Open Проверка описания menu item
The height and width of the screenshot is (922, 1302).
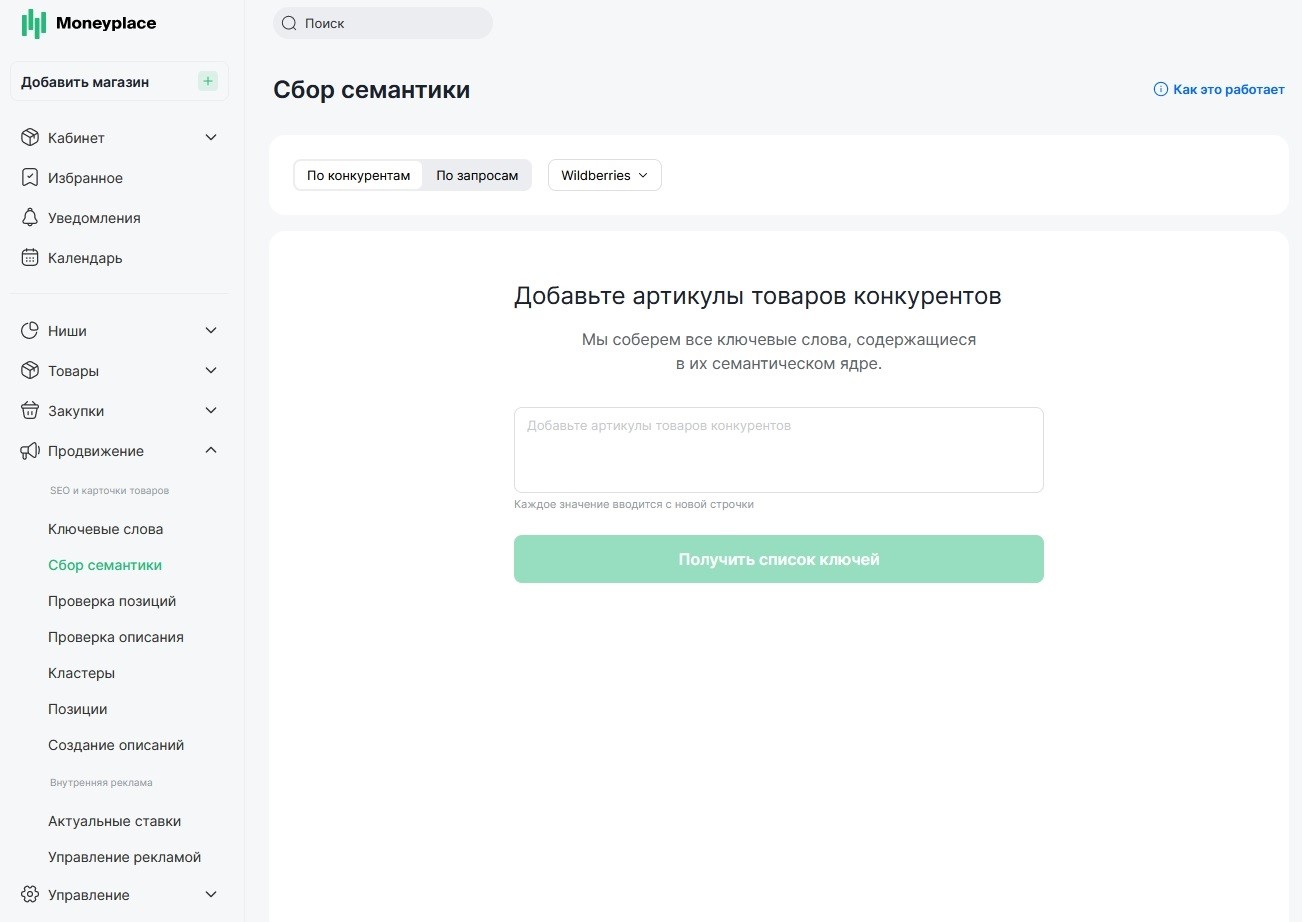click(116, 637)
